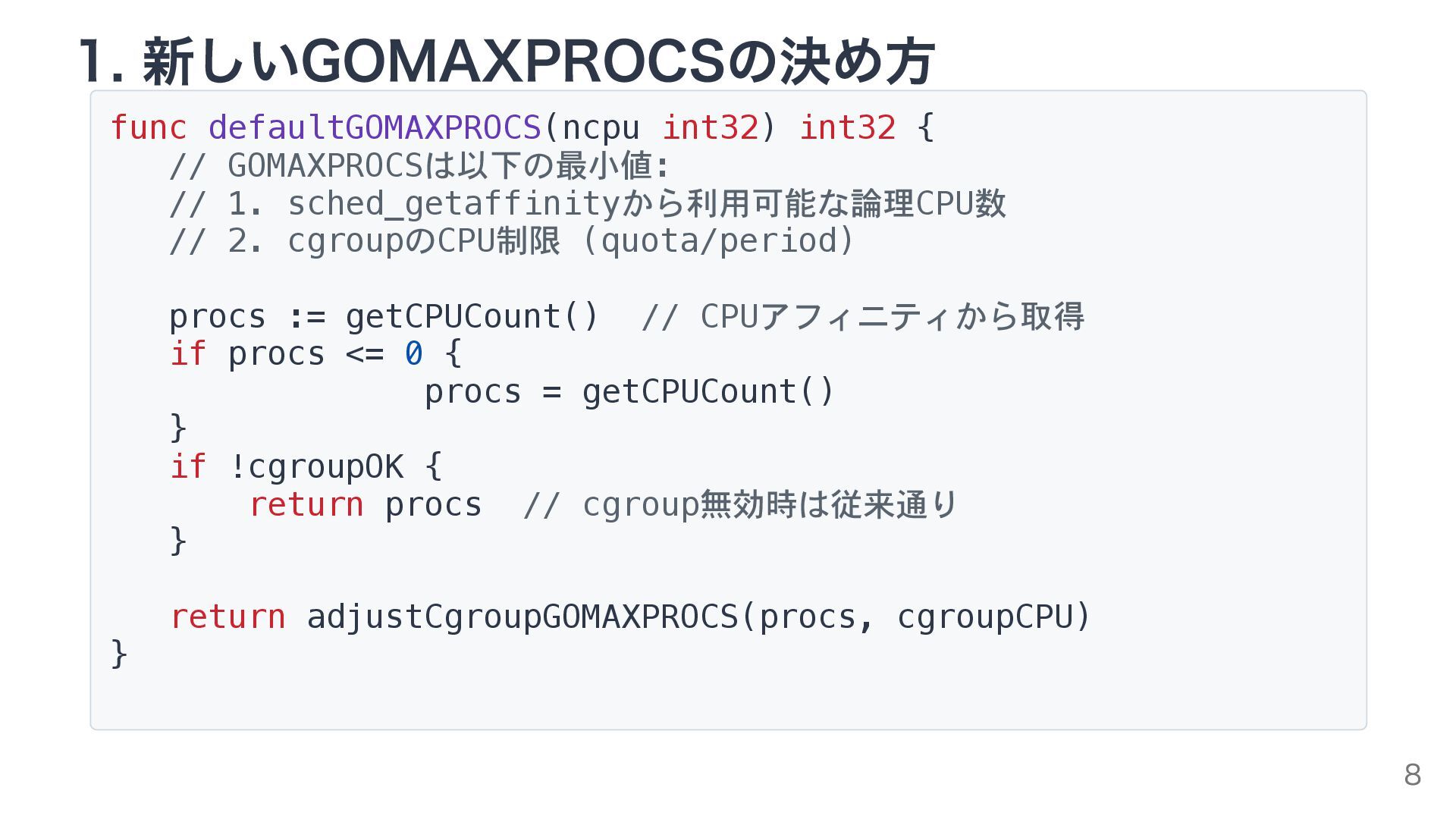Viewport: 1456px width, 819px height.
Task: Click the comment line about sched_getaffinity
Action: pos(588,203)
